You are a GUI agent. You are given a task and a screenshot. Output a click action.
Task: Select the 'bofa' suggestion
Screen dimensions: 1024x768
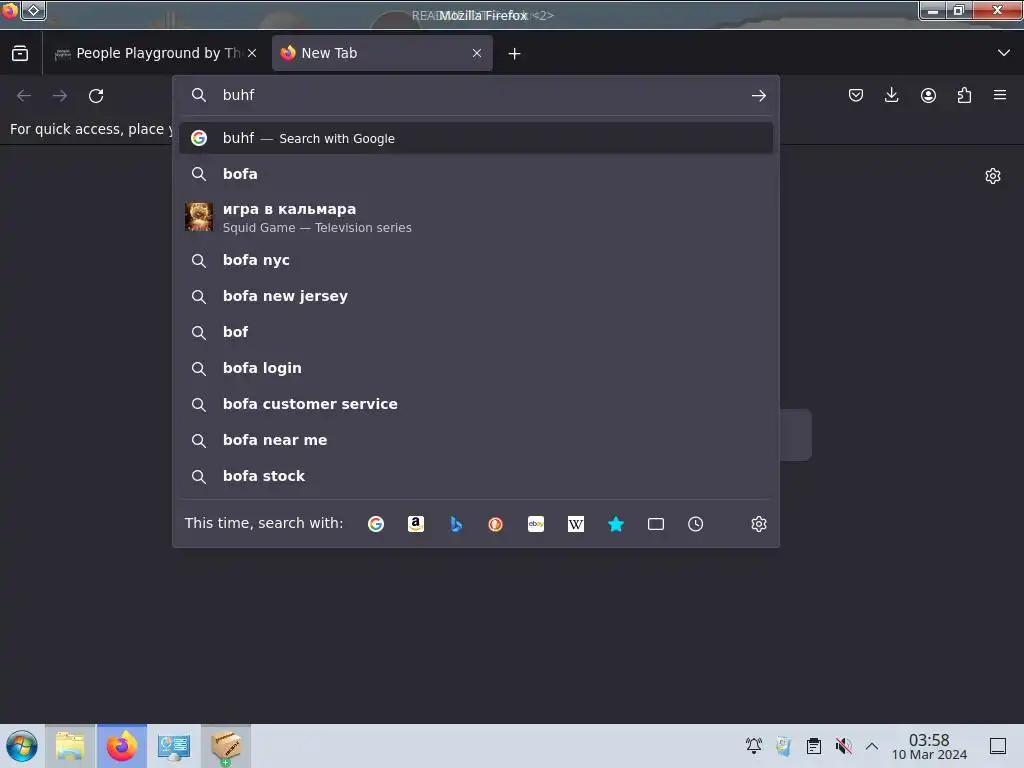tap(476, 174)
